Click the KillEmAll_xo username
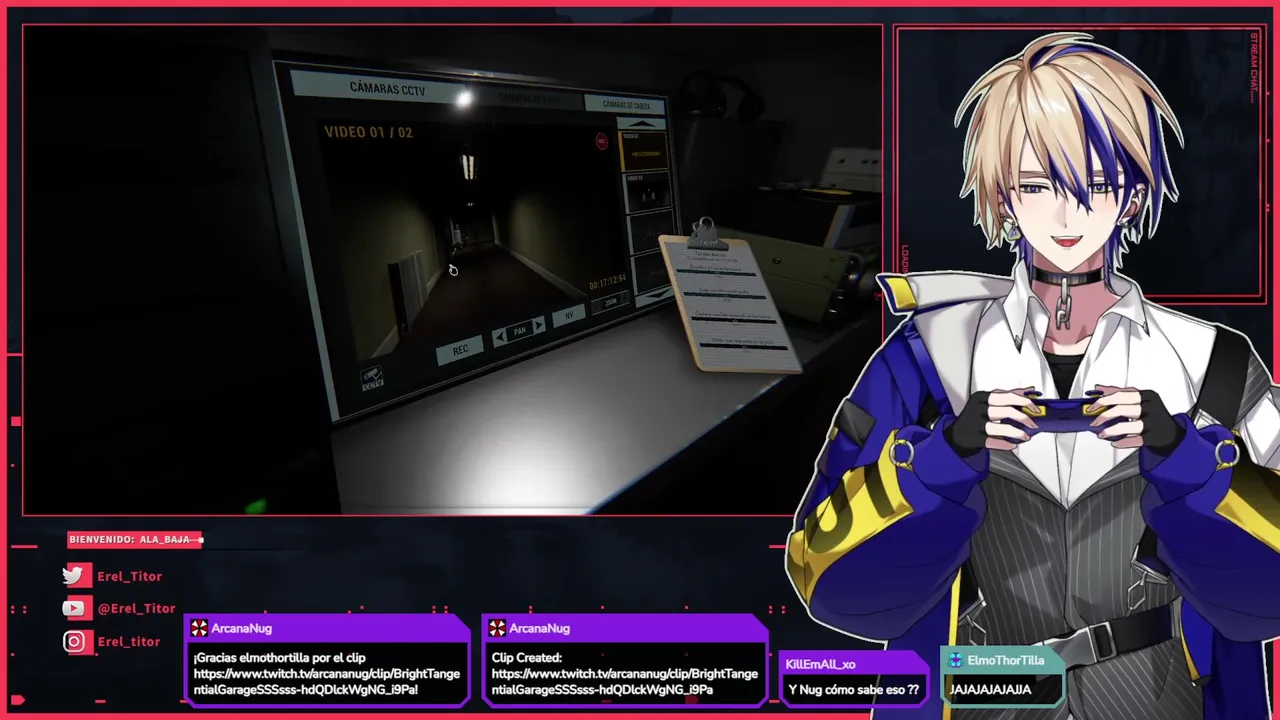Image resolution: width=1280 pixels, height=720 pixels. (x=820, y=664)
